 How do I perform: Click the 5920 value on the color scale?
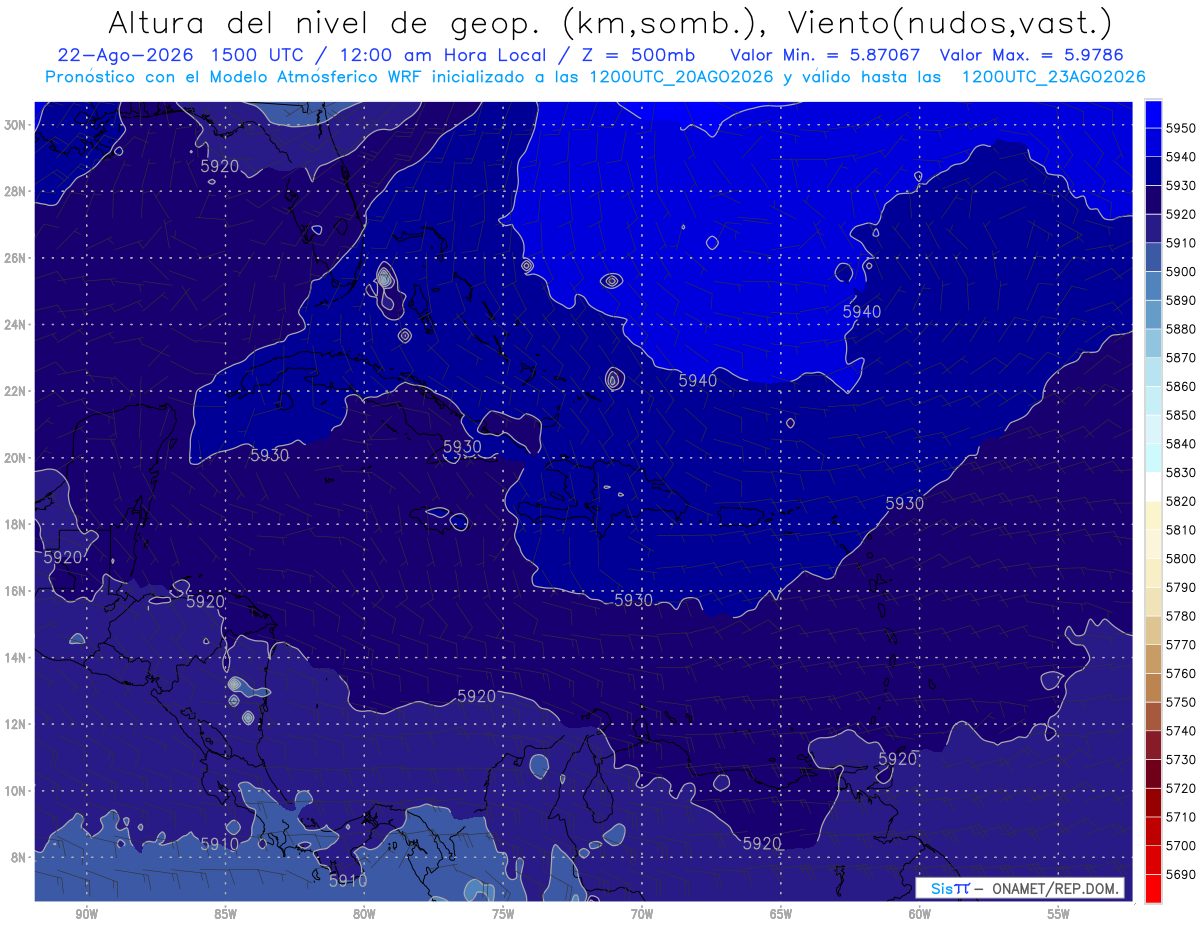pyautogui.click(x=1181, y=214)
